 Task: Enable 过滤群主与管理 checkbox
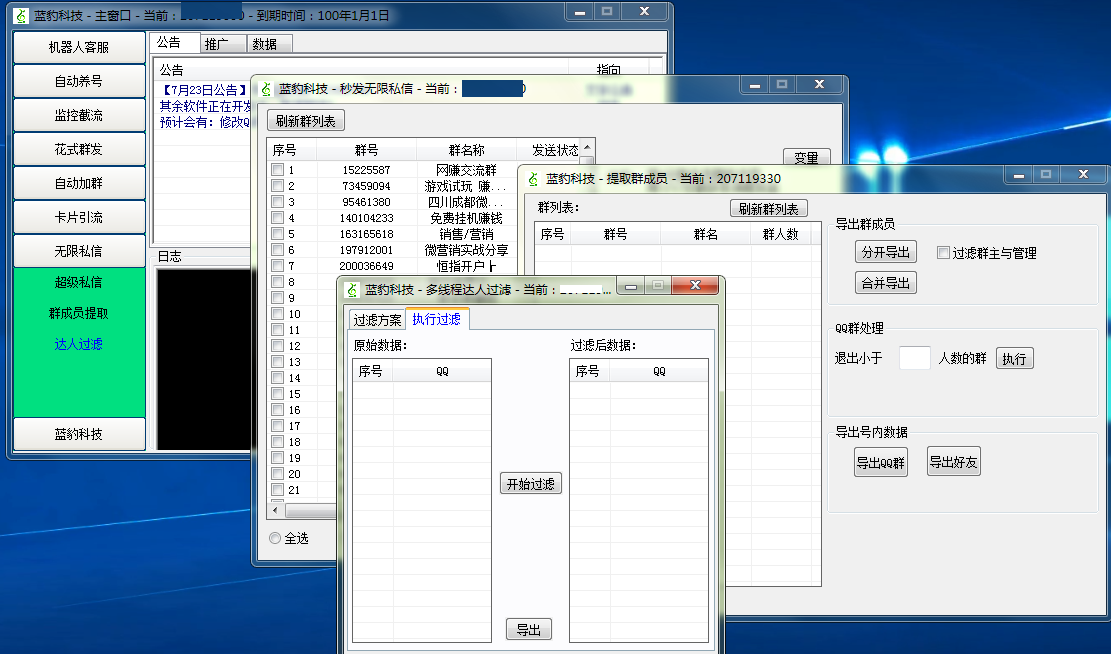(x=943, y=253)
